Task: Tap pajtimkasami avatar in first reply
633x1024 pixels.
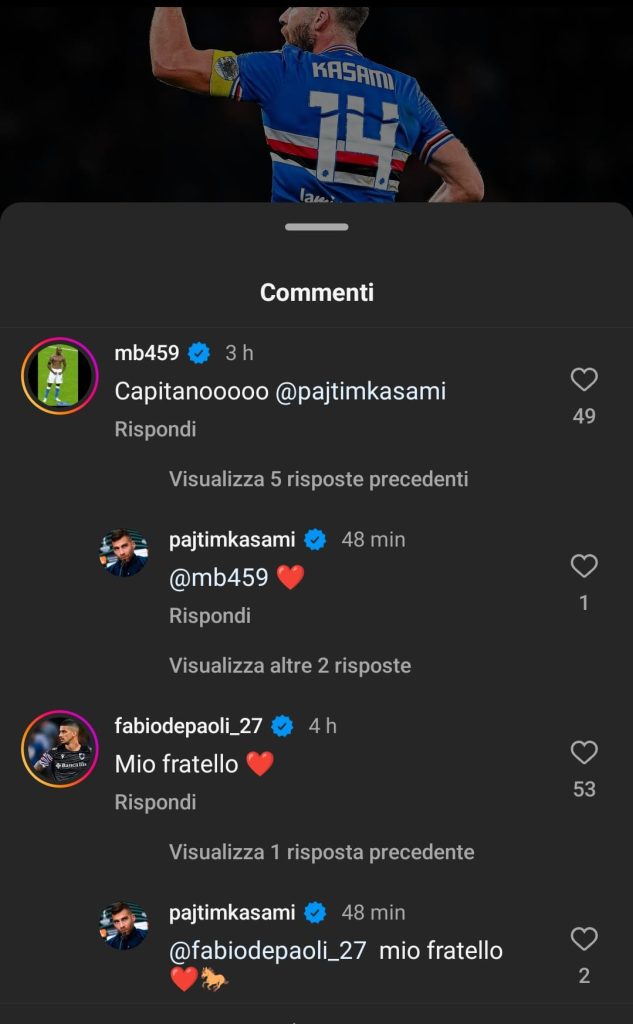Action: (124, 553)
